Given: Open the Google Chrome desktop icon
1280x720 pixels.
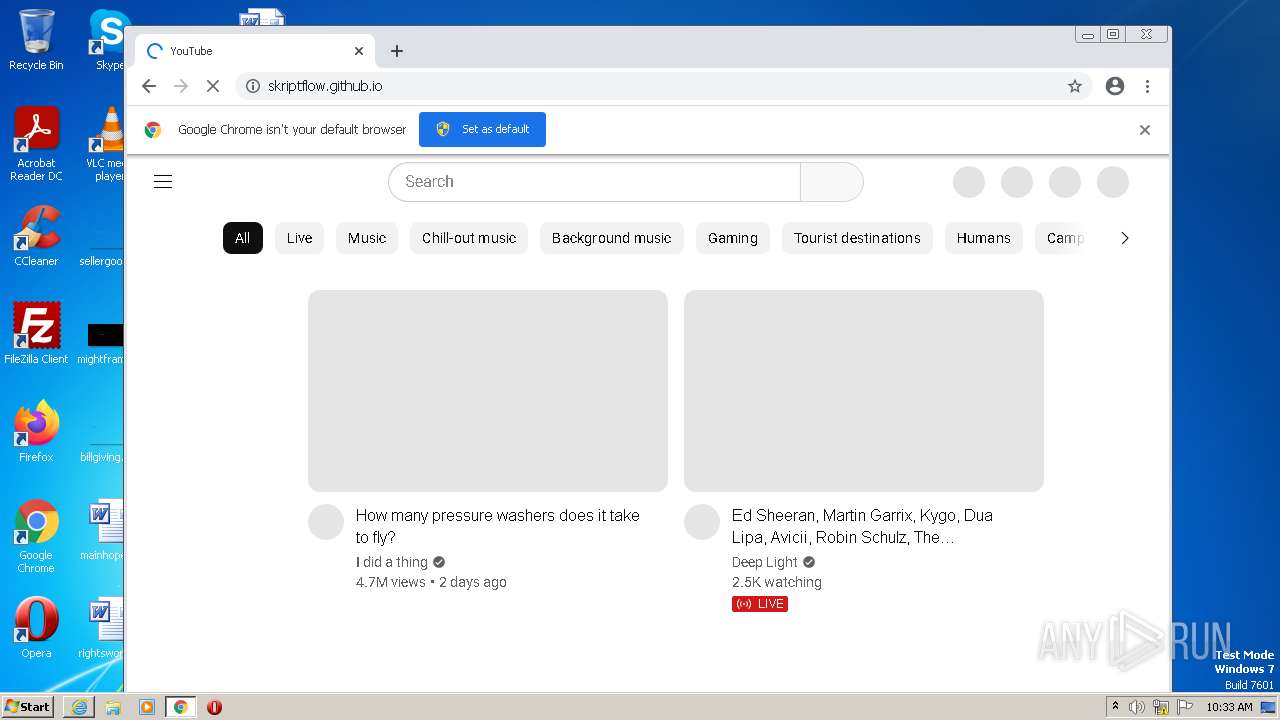Looking at the screenshot, I should point(36,537).
